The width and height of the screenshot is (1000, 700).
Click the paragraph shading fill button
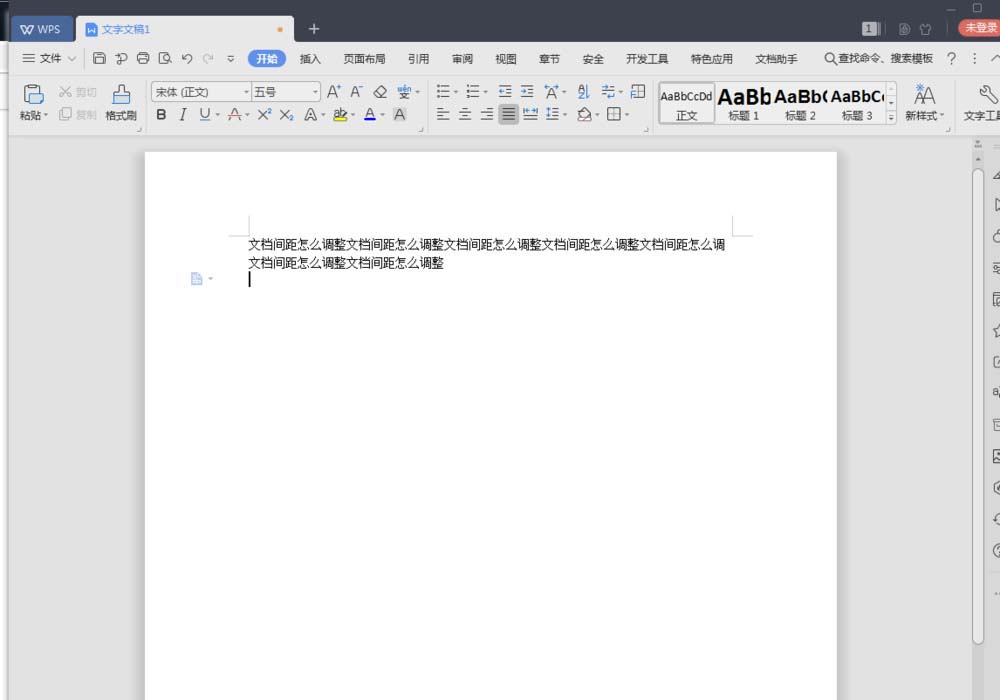tap(584, 115)
